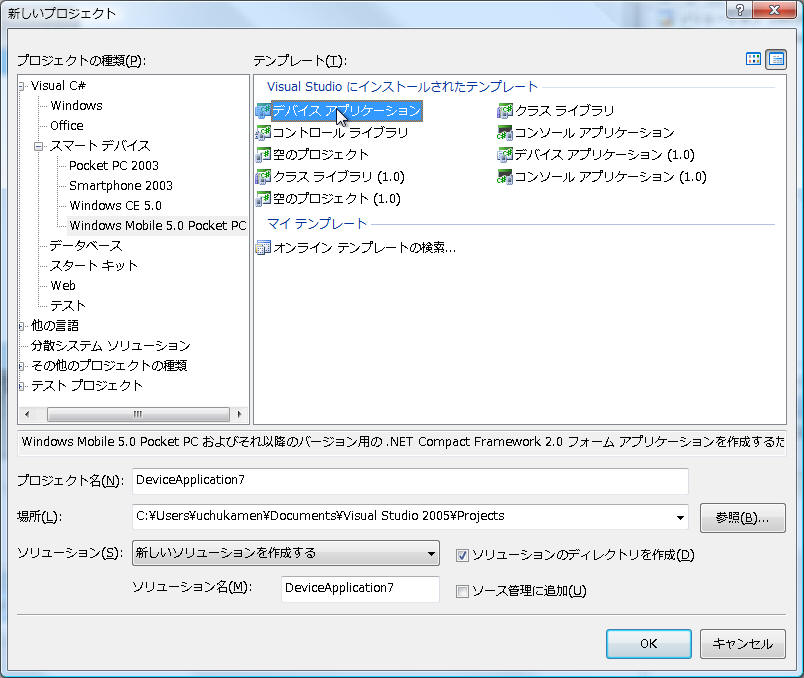Select the クラス ライブラリ template icon

[505, 111]
